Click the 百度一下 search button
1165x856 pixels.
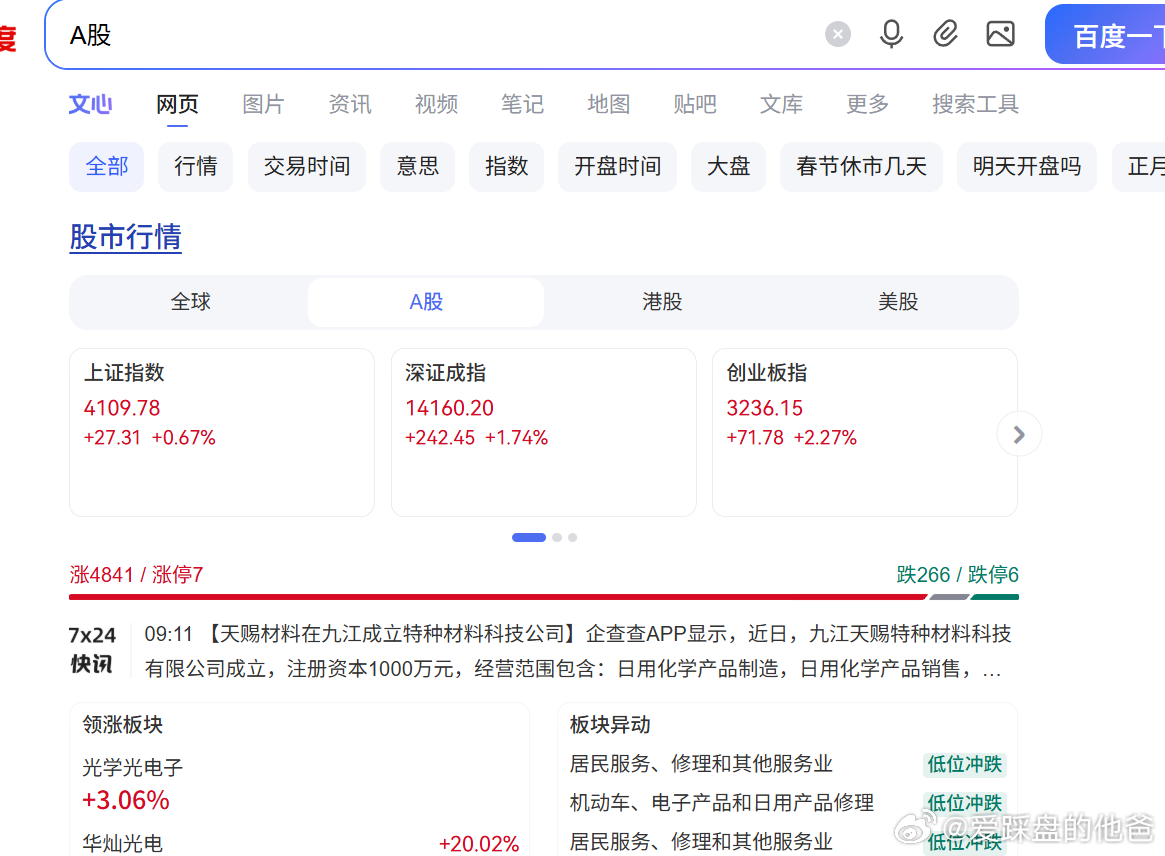coord(1105,35)
